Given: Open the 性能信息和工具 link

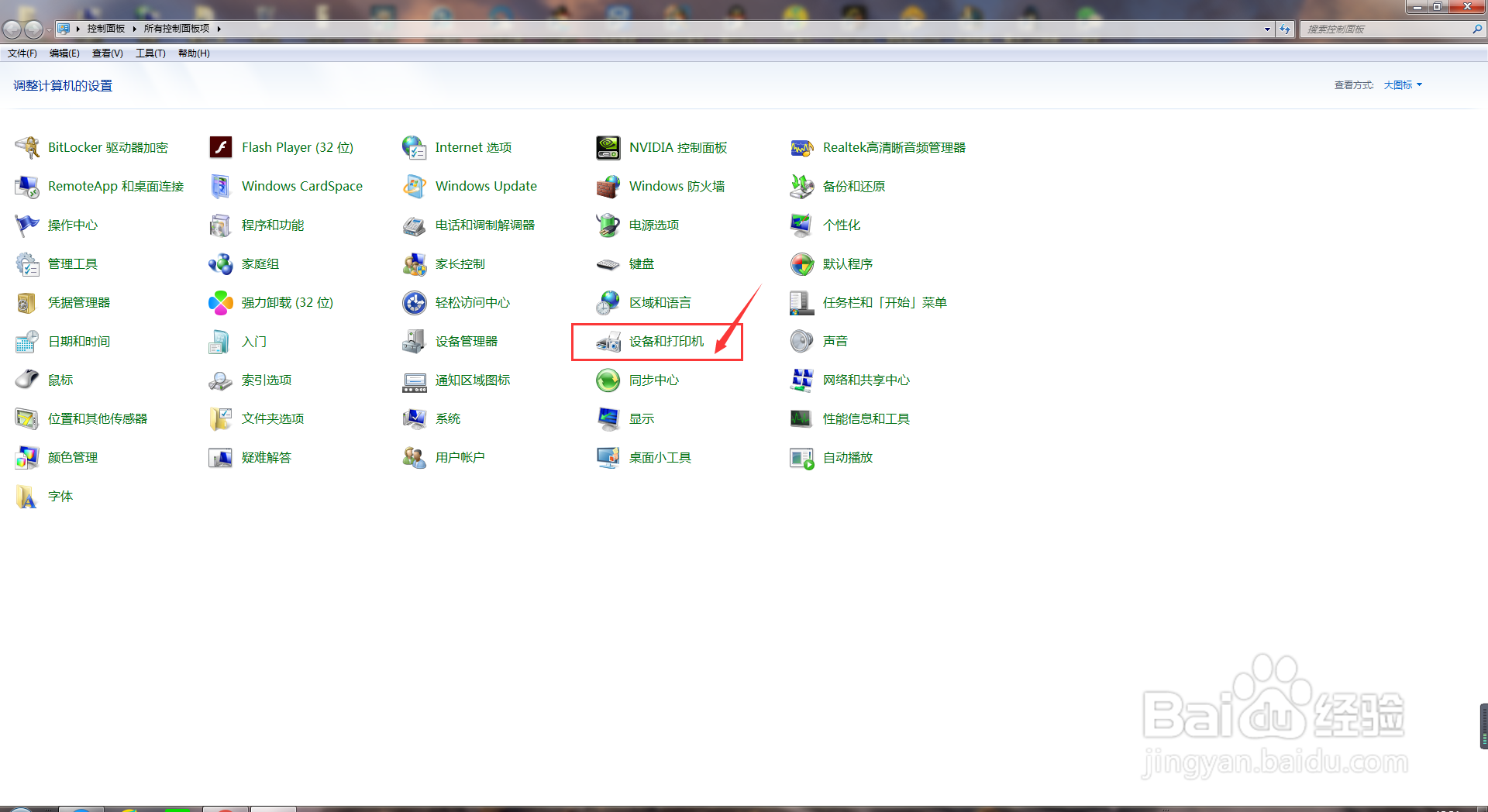Looking at the screenshot, I should 866,418.
